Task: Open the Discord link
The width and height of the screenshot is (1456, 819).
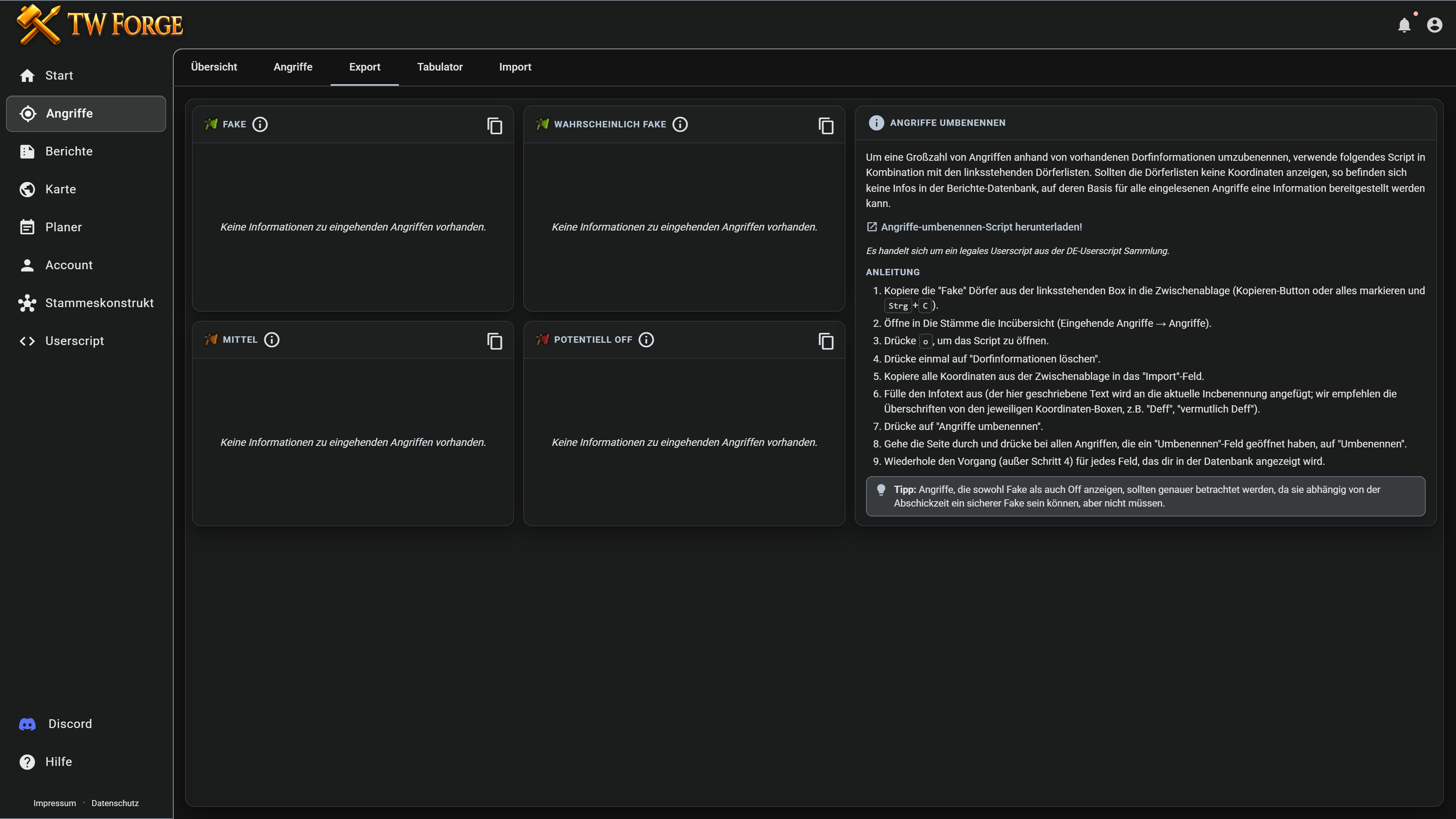Action: tap(86, 723)
